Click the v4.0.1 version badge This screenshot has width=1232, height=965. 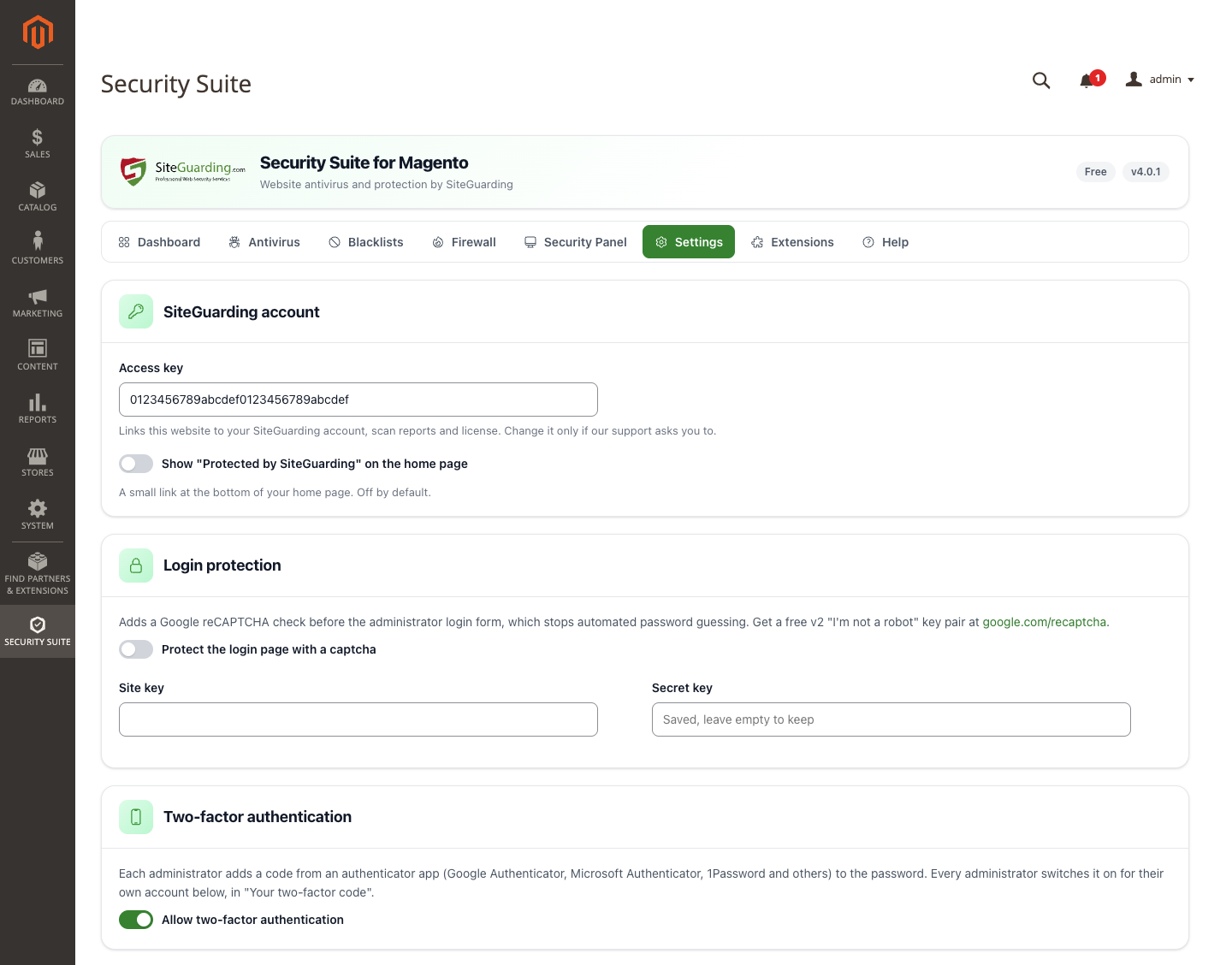point(1146,172)
